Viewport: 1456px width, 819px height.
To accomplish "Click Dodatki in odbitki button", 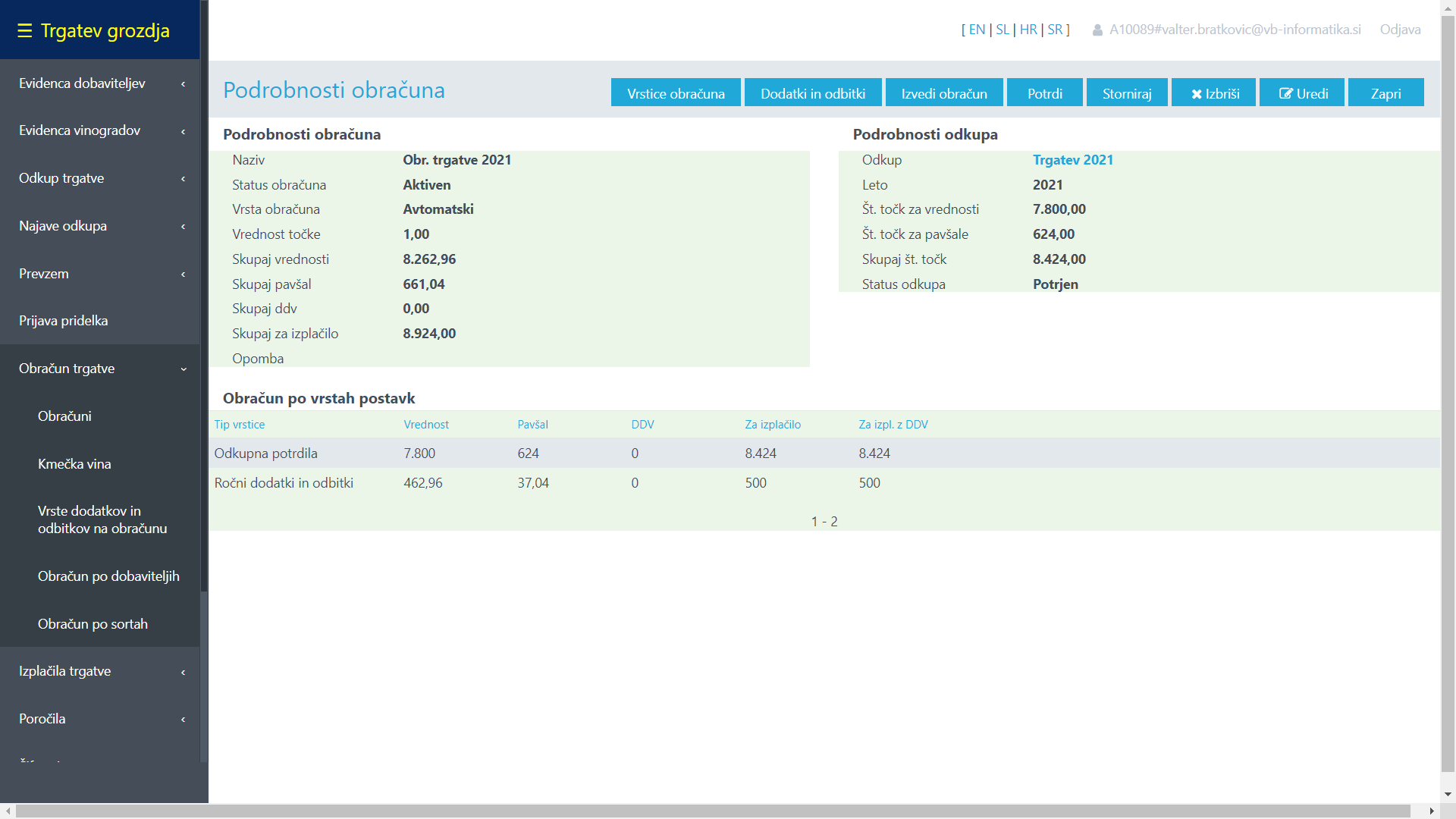I will (x=813, y=93).
